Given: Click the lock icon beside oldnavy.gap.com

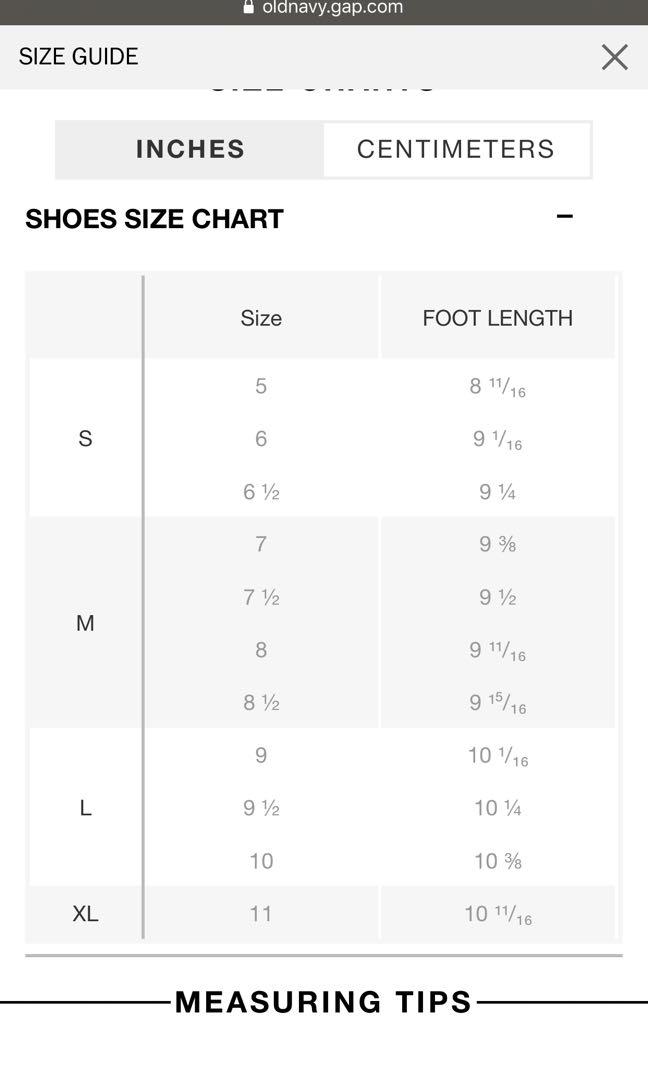Looking at the screenshot, I should tap(249, 7).
